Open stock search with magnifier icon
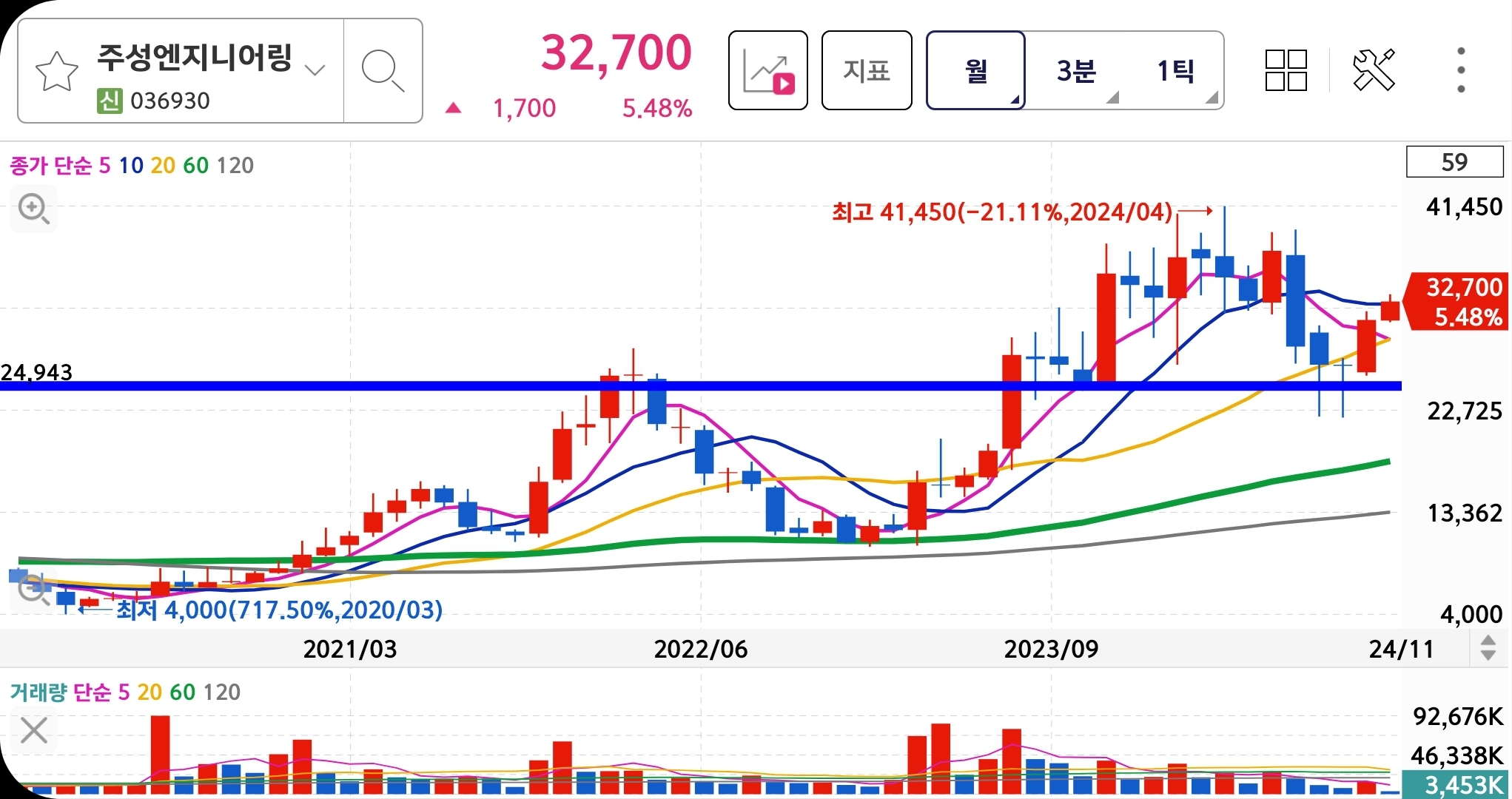 point(383,71)
